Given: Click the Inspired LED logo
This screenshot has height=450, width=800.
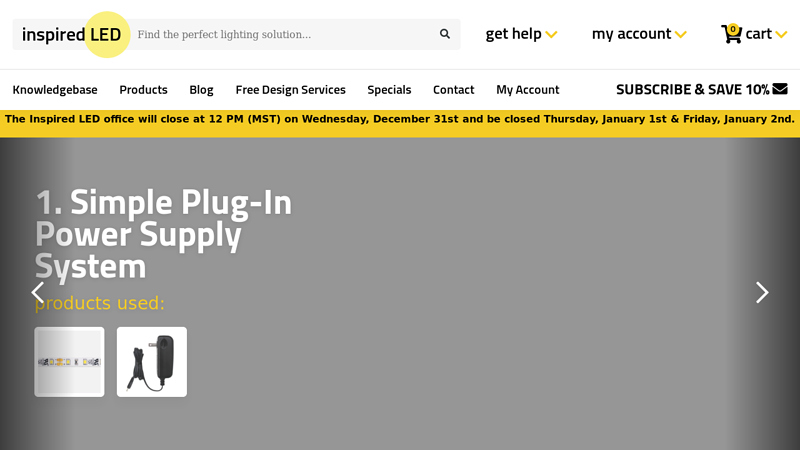Looking at the screenshot, I should pos(72,34).
